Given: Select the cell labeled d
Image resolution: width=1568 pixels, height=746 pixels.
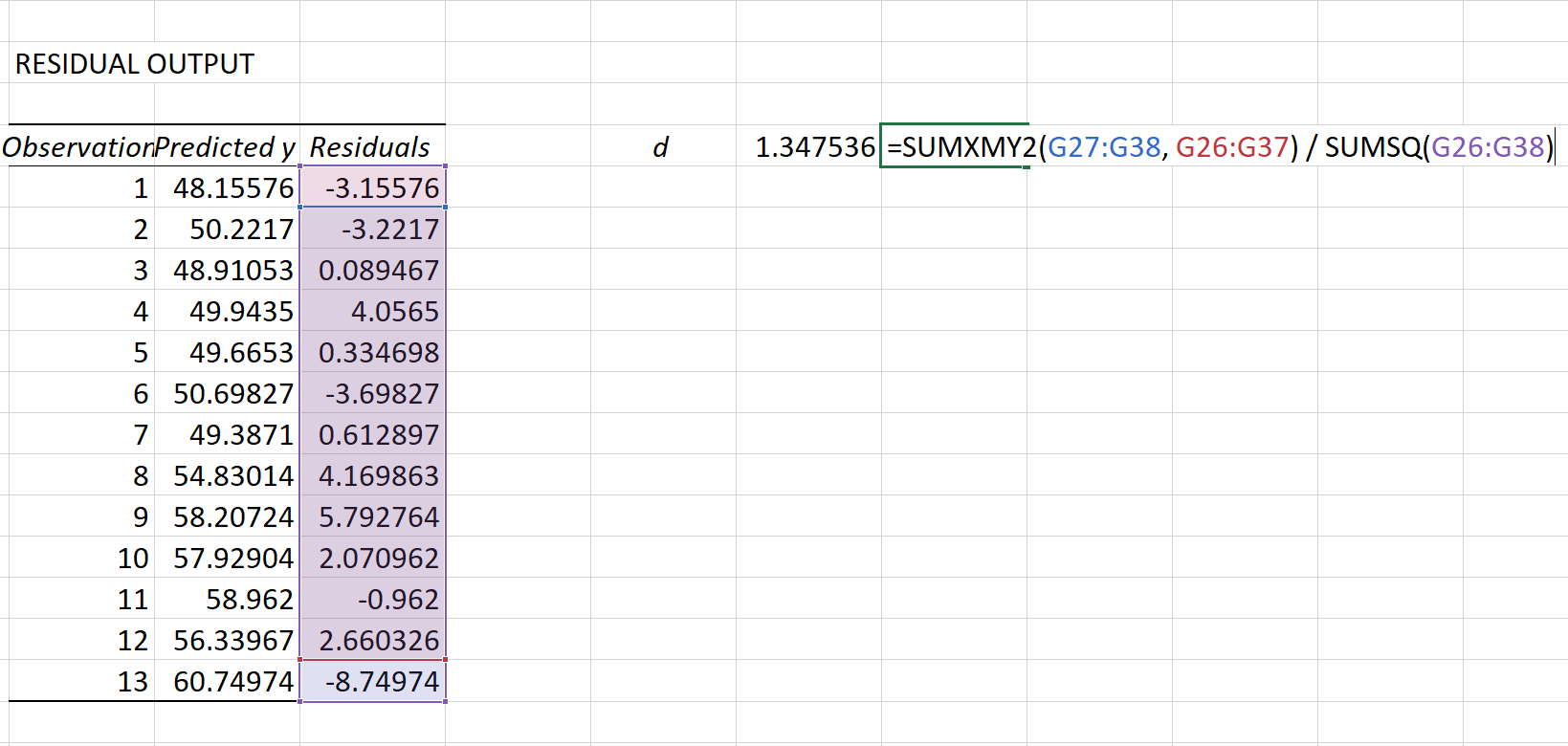Looking at the screenshot, I should 663,146.
